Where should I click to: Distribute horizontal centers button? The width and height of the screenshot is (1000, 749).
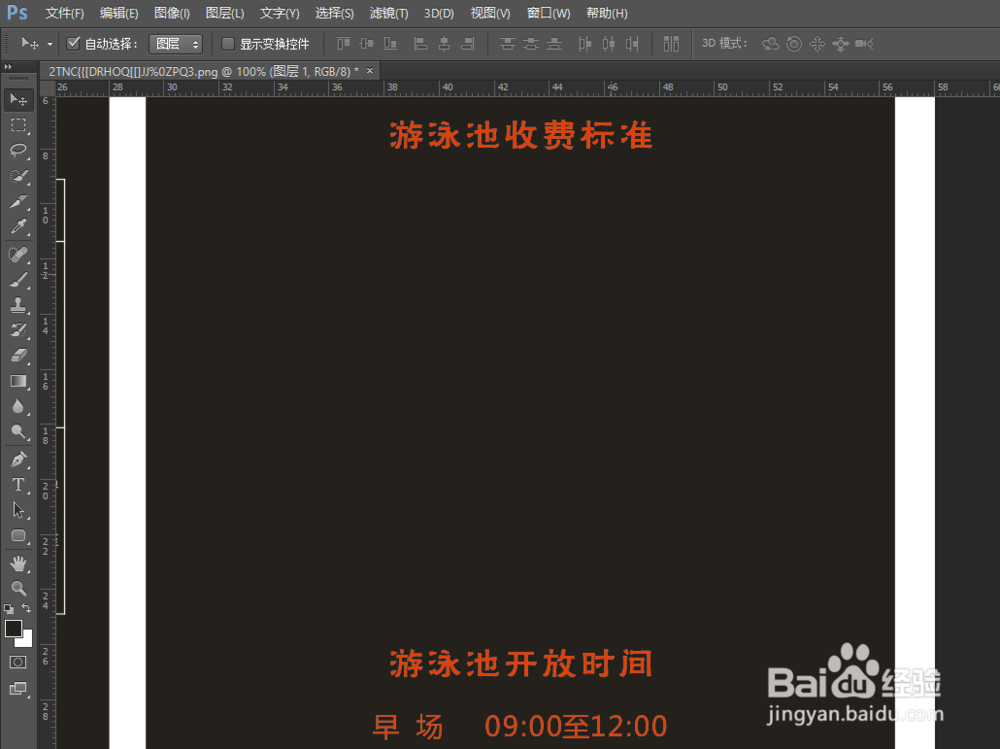click(x=608, y=43)
